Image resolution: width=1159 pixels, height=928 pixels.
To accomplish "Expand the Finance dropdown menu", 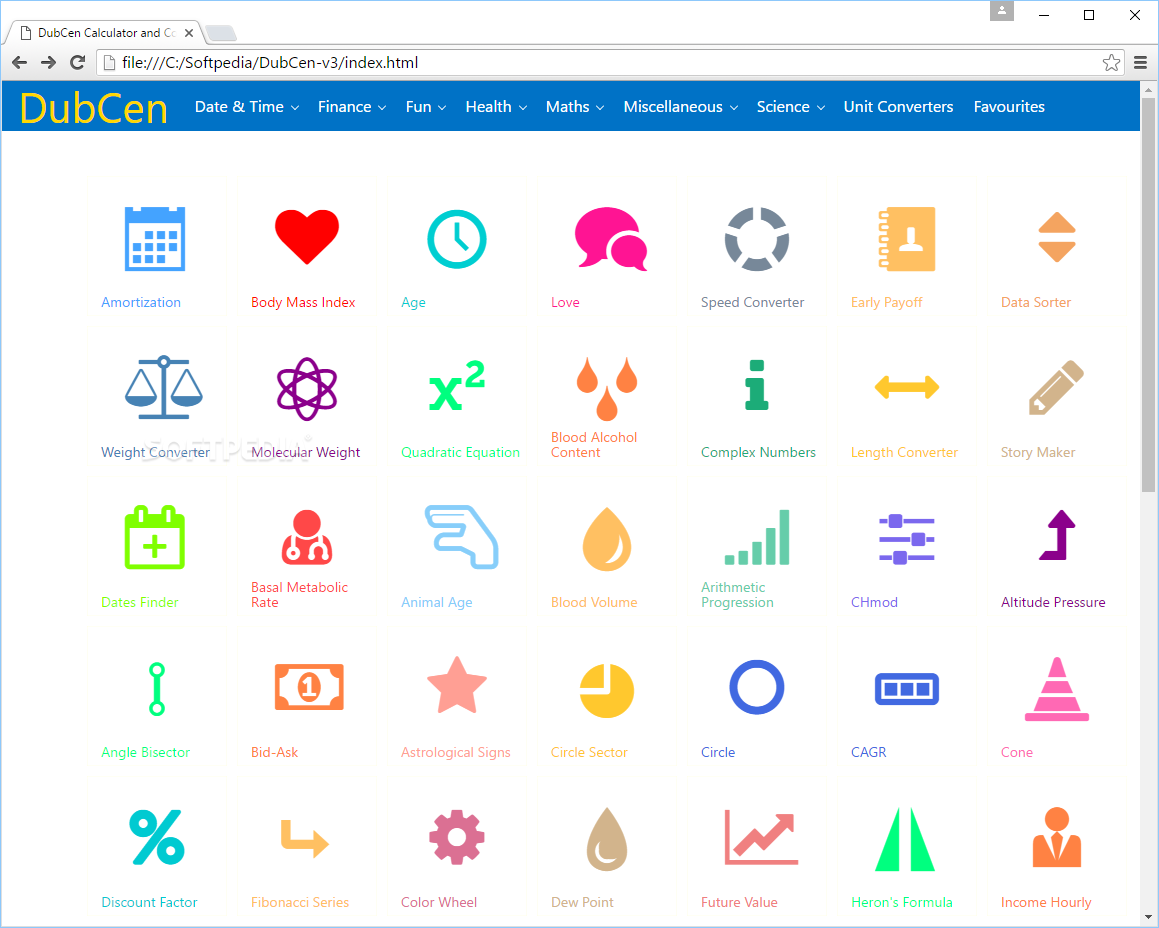I will 352,106.
